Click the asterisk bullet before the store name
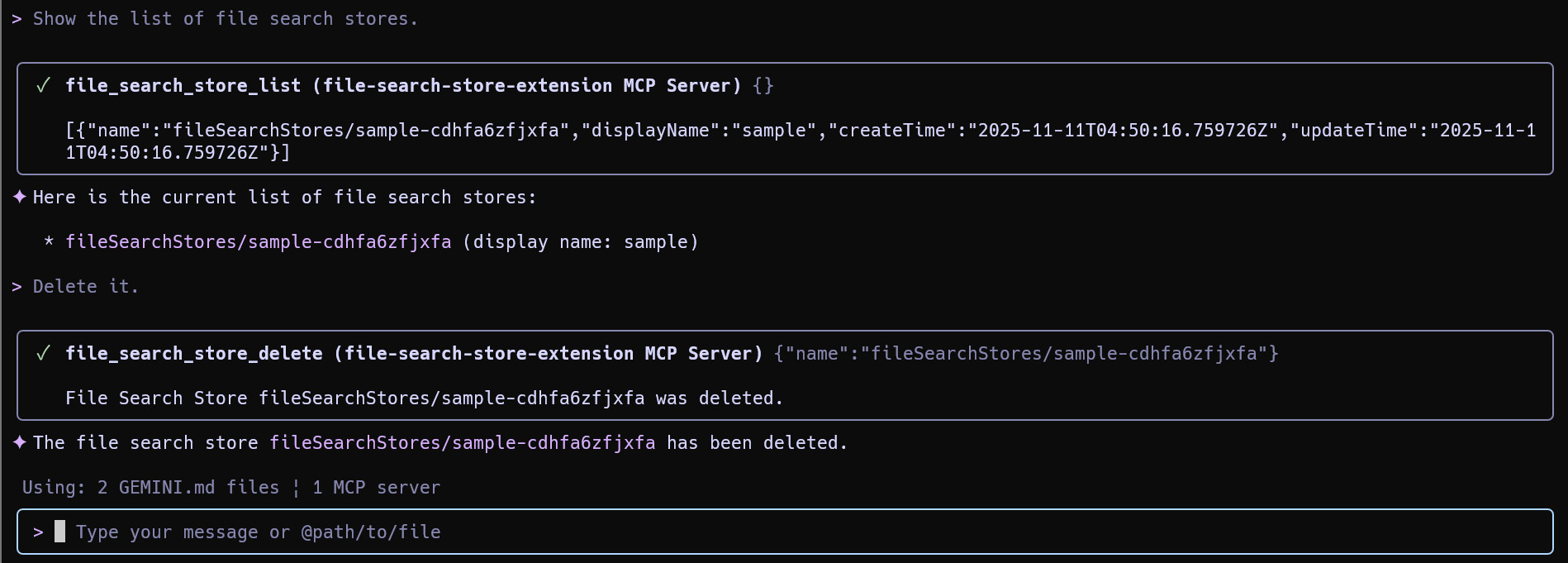The width and height of the screenshot is (1568, 563). (x=49, y=242)
